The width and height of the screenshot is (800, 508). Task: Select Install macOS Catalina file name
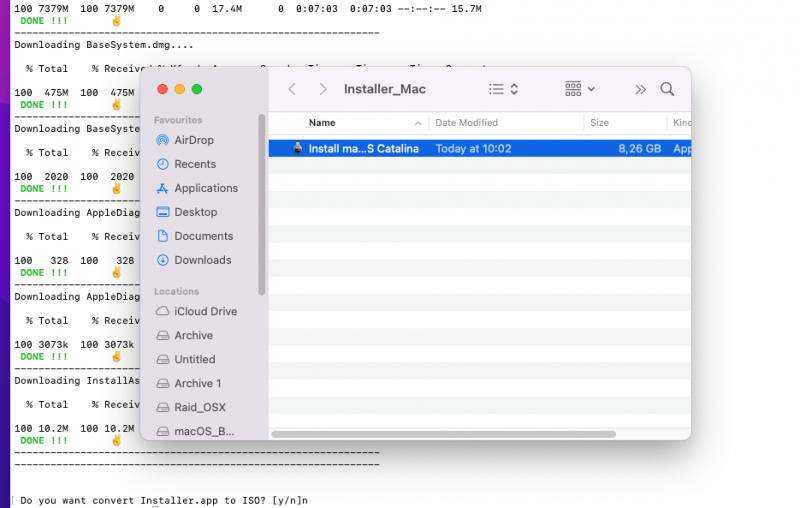363,149
